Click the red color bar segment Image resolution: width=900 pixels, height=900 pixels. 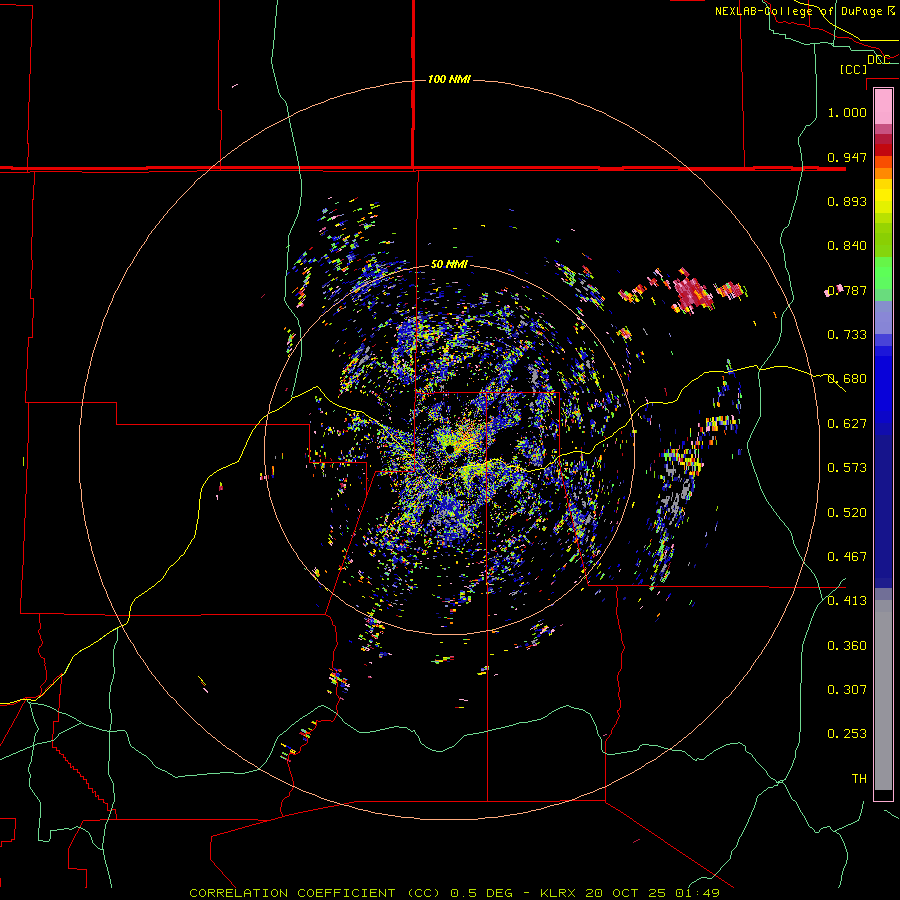pyautogui.click(x=883, y=149)
